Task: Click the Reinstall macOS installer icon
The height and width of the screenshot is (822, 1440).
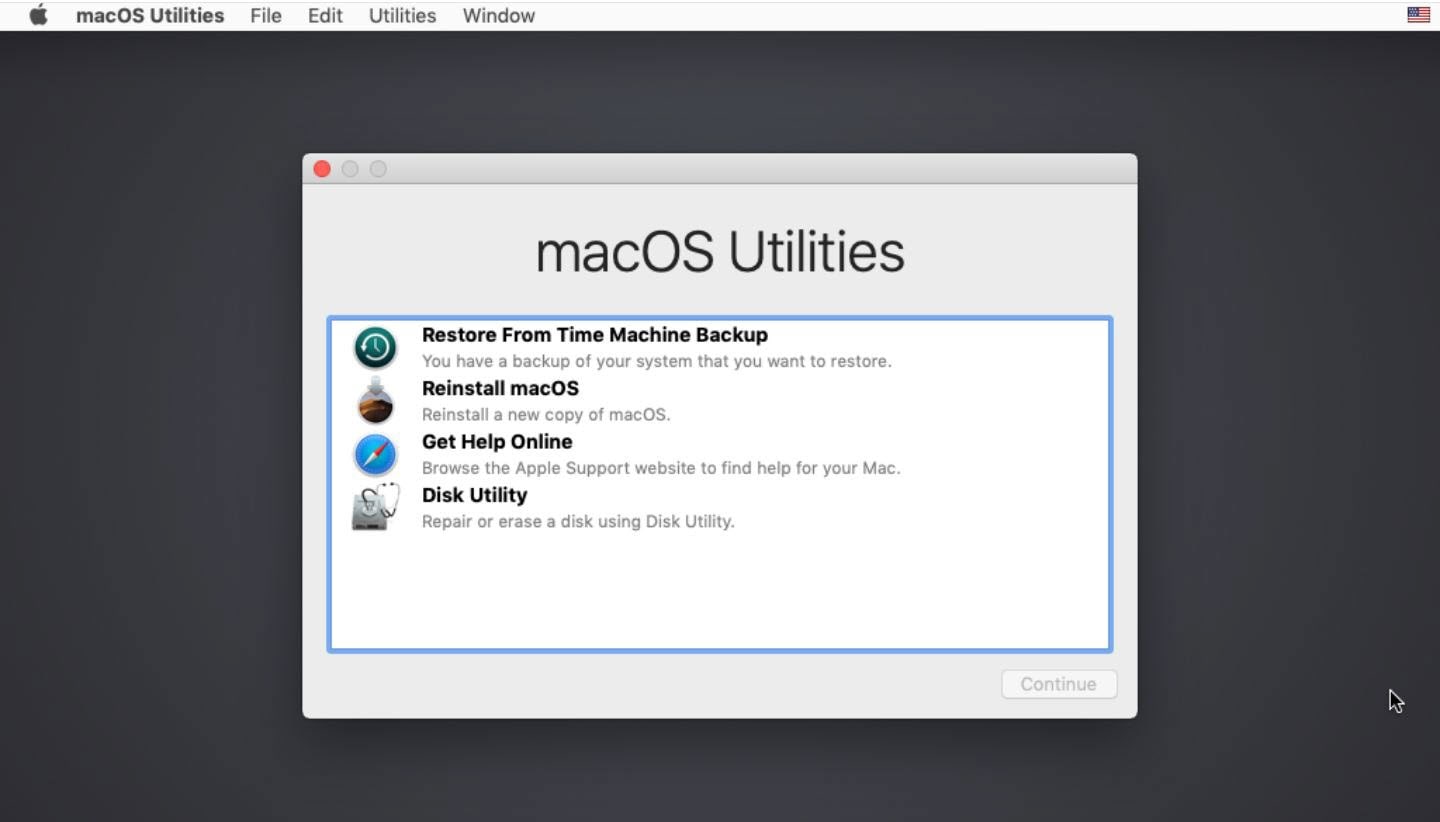Action: point(375,401)
